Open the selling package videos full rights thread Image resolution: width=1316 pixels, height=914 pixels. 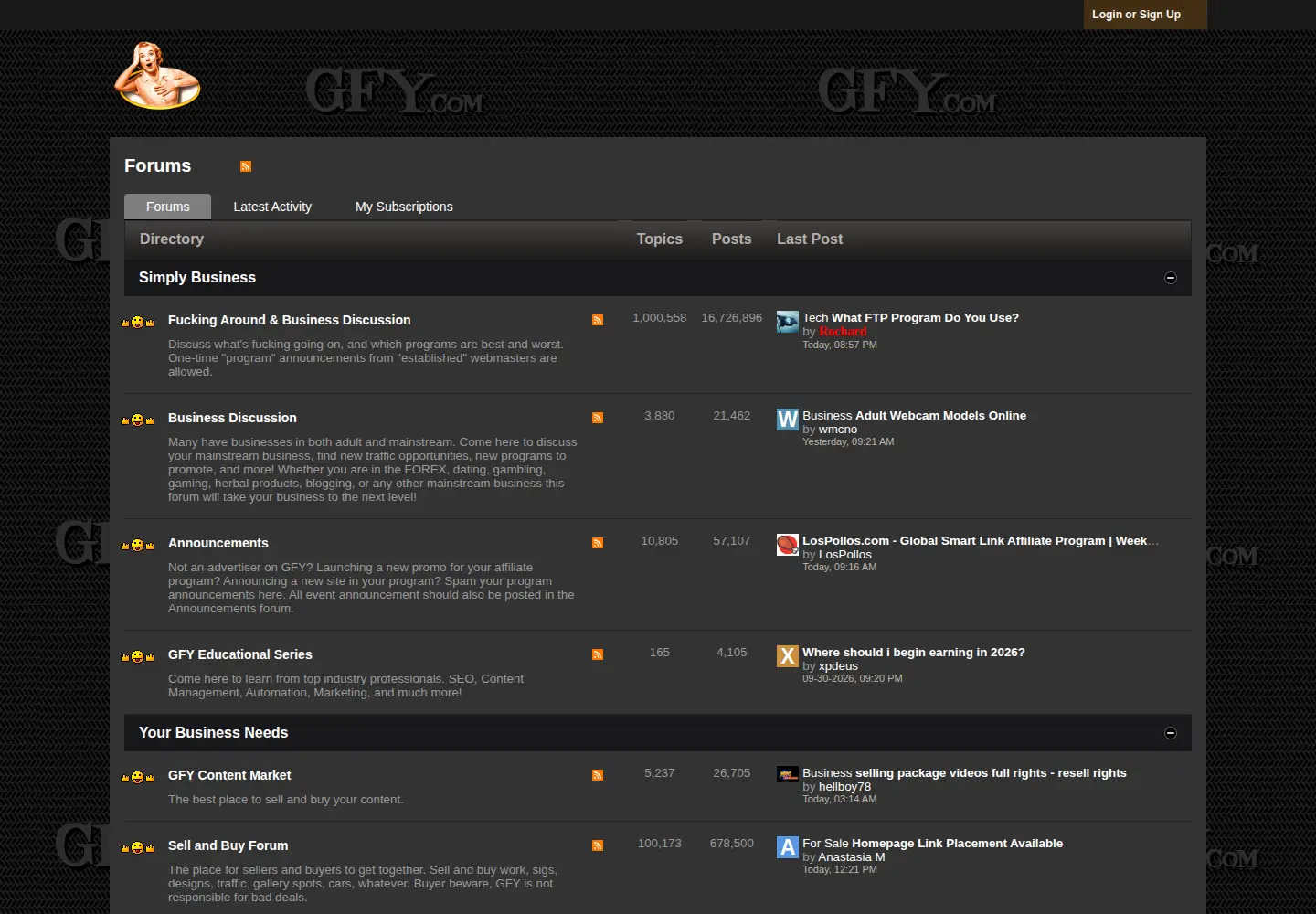[x=991, y=773]
